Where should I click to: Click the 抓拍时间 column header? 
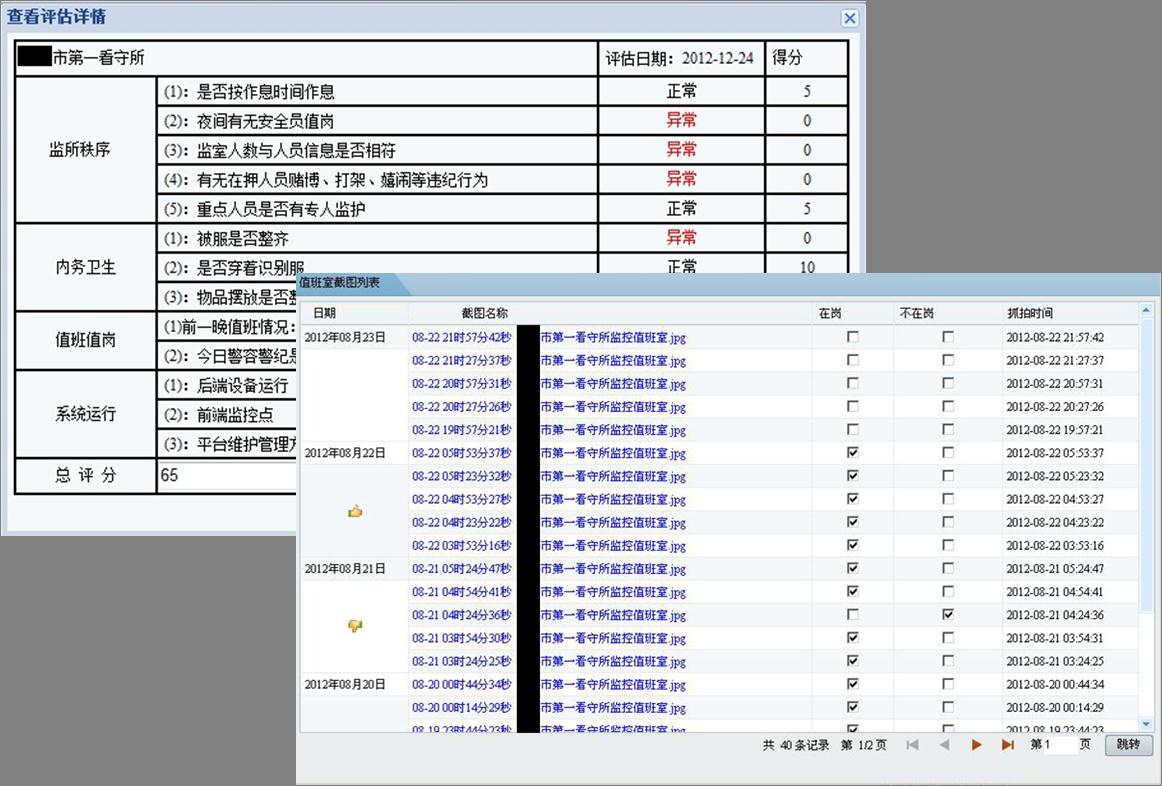click(1030, 313)
